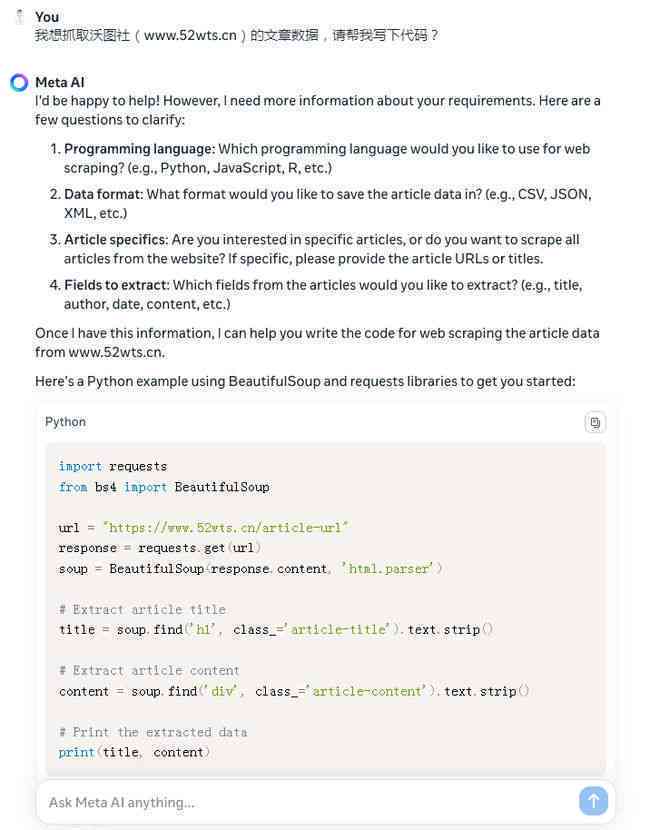Click the print(title, content) code line
The height and width of the screenshot is (830, 660).
click(134, 752)
